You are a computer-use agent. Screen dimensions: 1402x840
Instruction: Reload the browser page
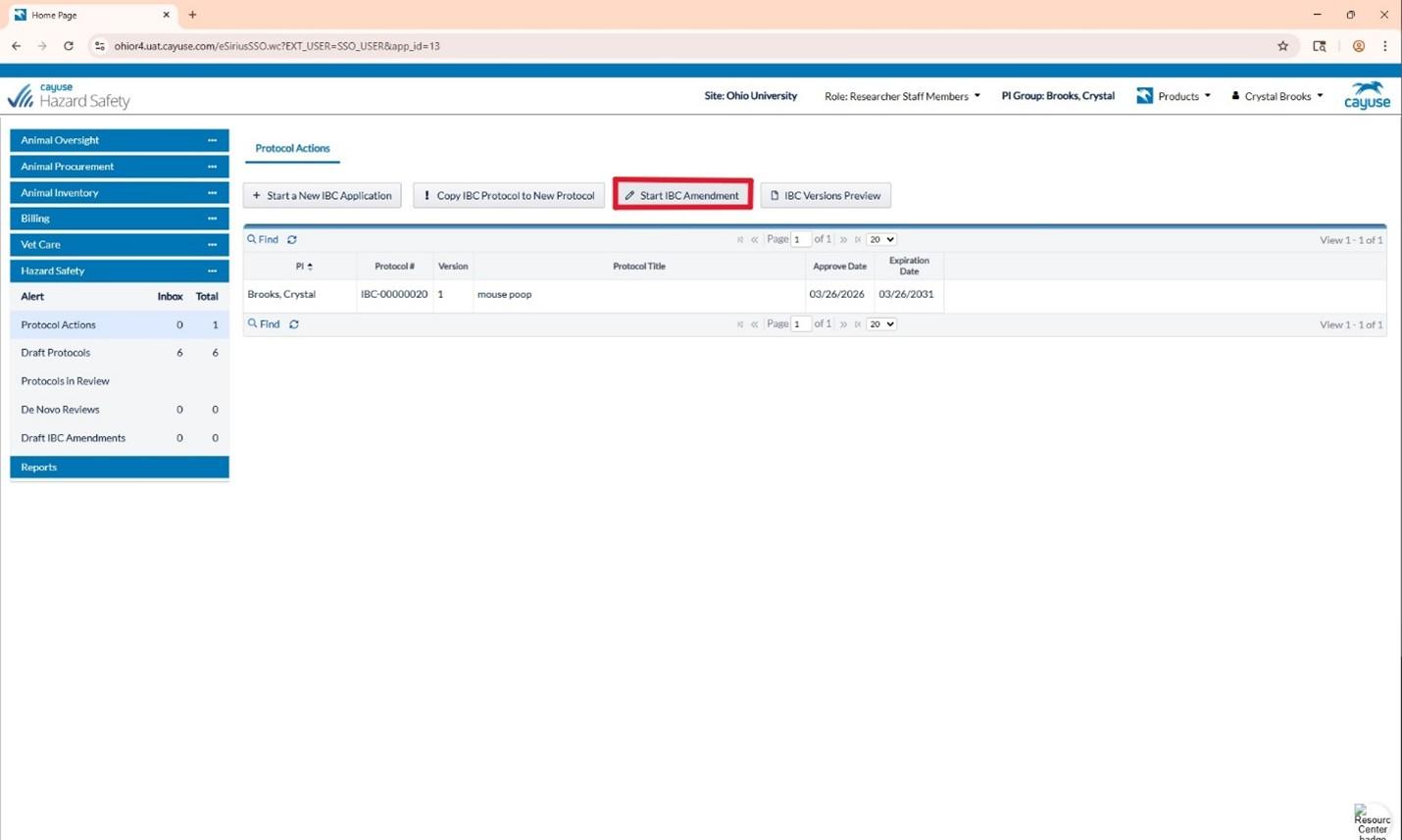[x=69, y=46]
